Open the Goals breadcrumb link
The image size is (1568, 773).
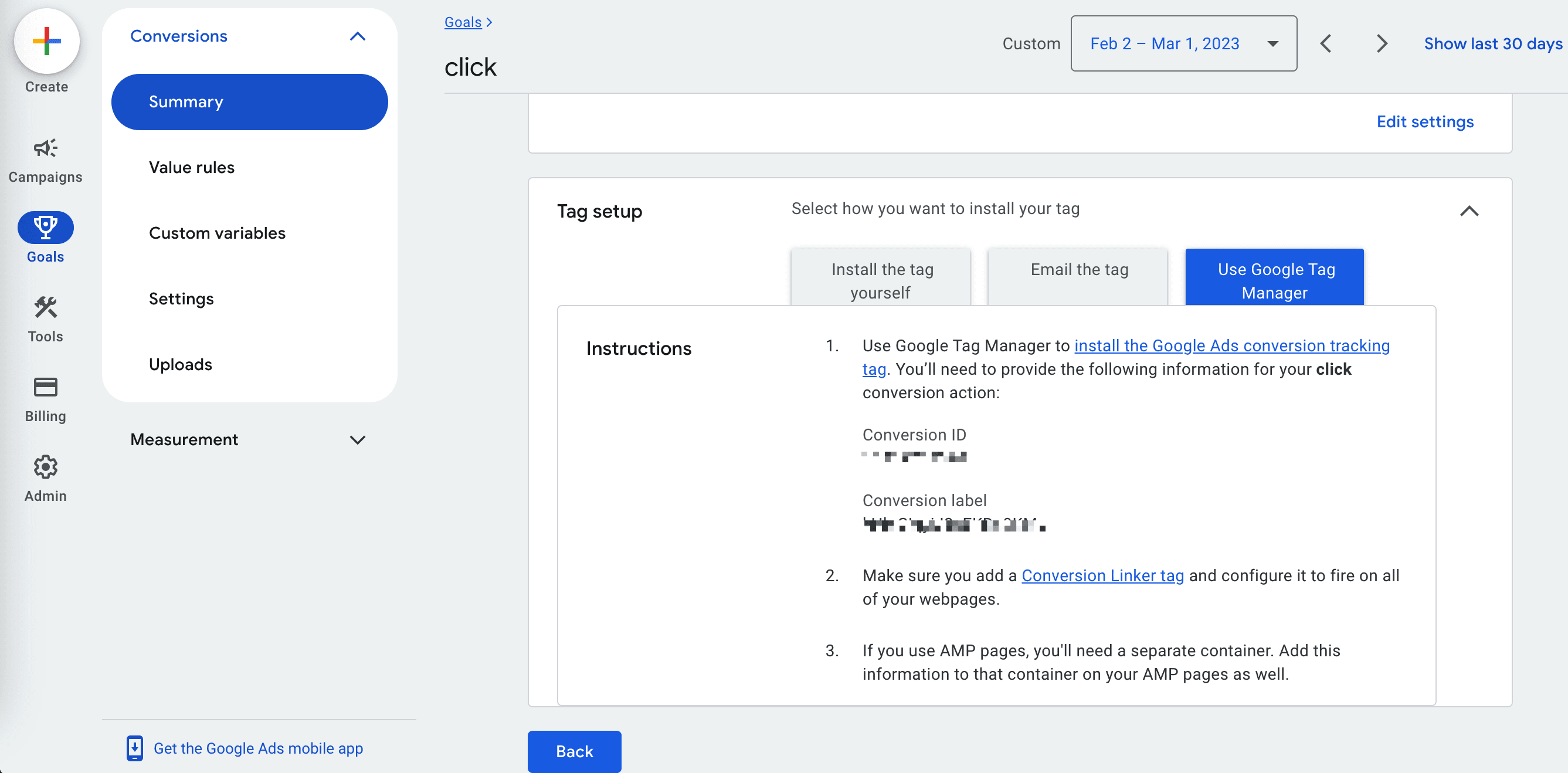click(463, 22)
